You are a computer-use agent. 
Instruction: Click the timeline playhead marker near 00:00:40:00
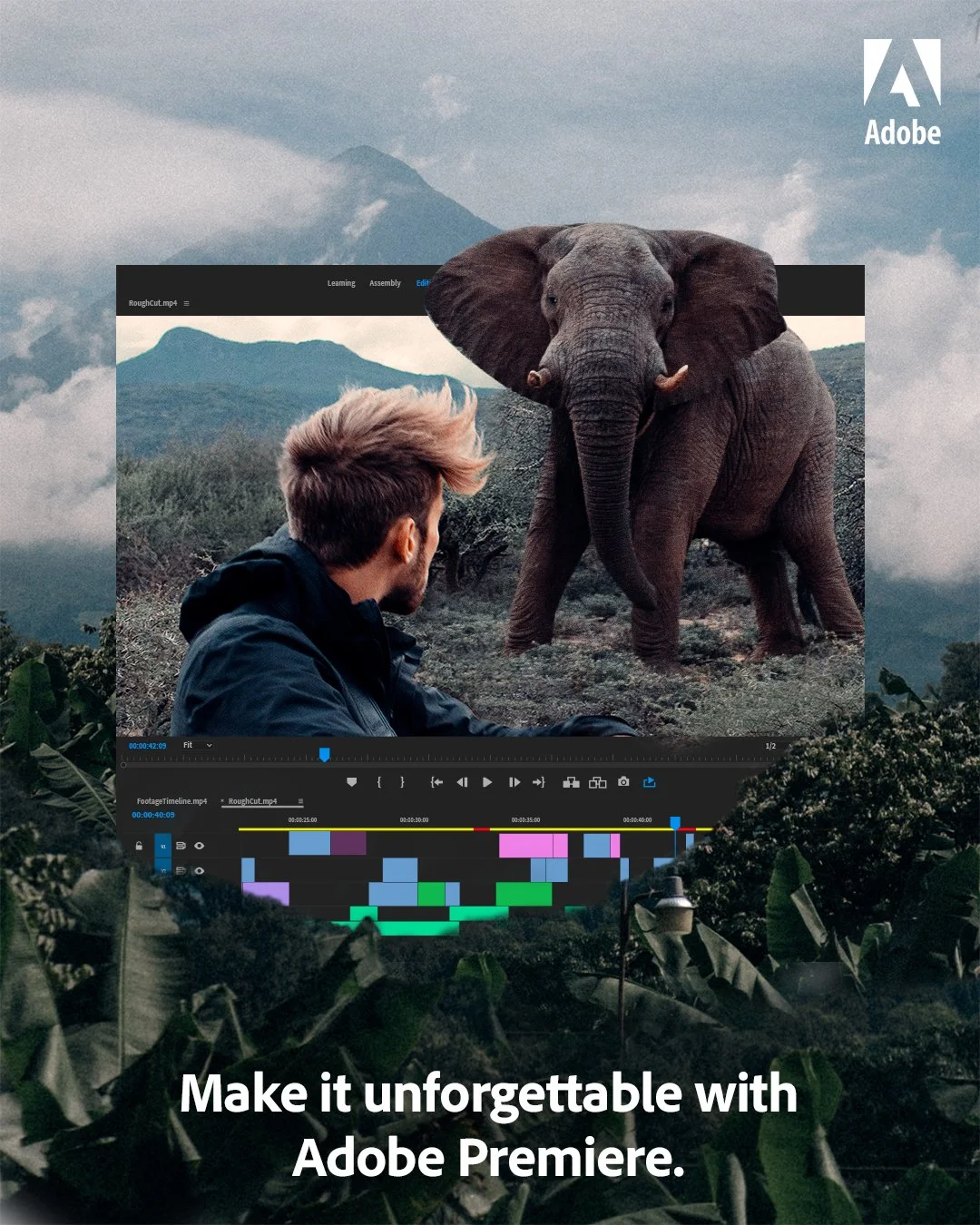click(x=674, y=823)
